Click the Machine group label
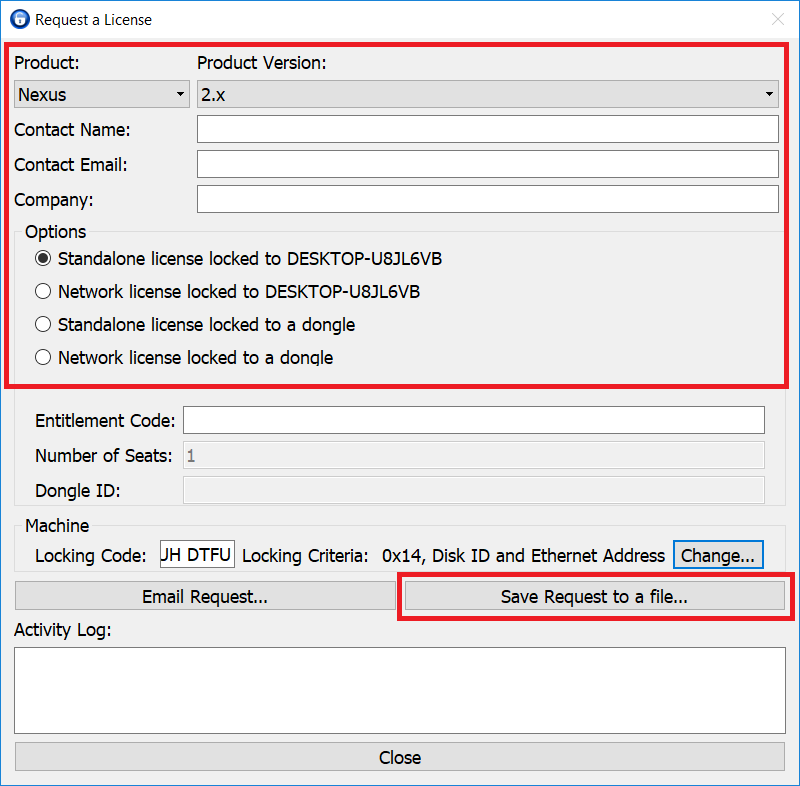Image resolution: width=800 pixels, height=786 pixels. pyautogui.click(x=57, y=526)
